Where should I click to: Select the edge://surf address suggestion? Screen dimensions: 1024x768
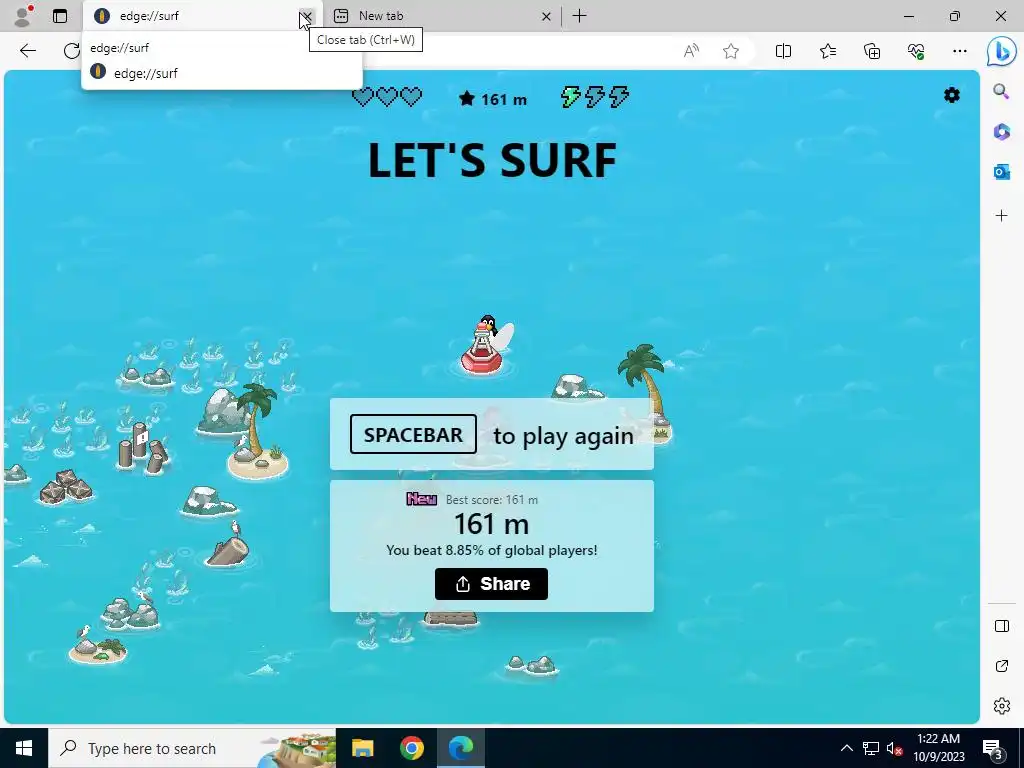coord(222,73)
